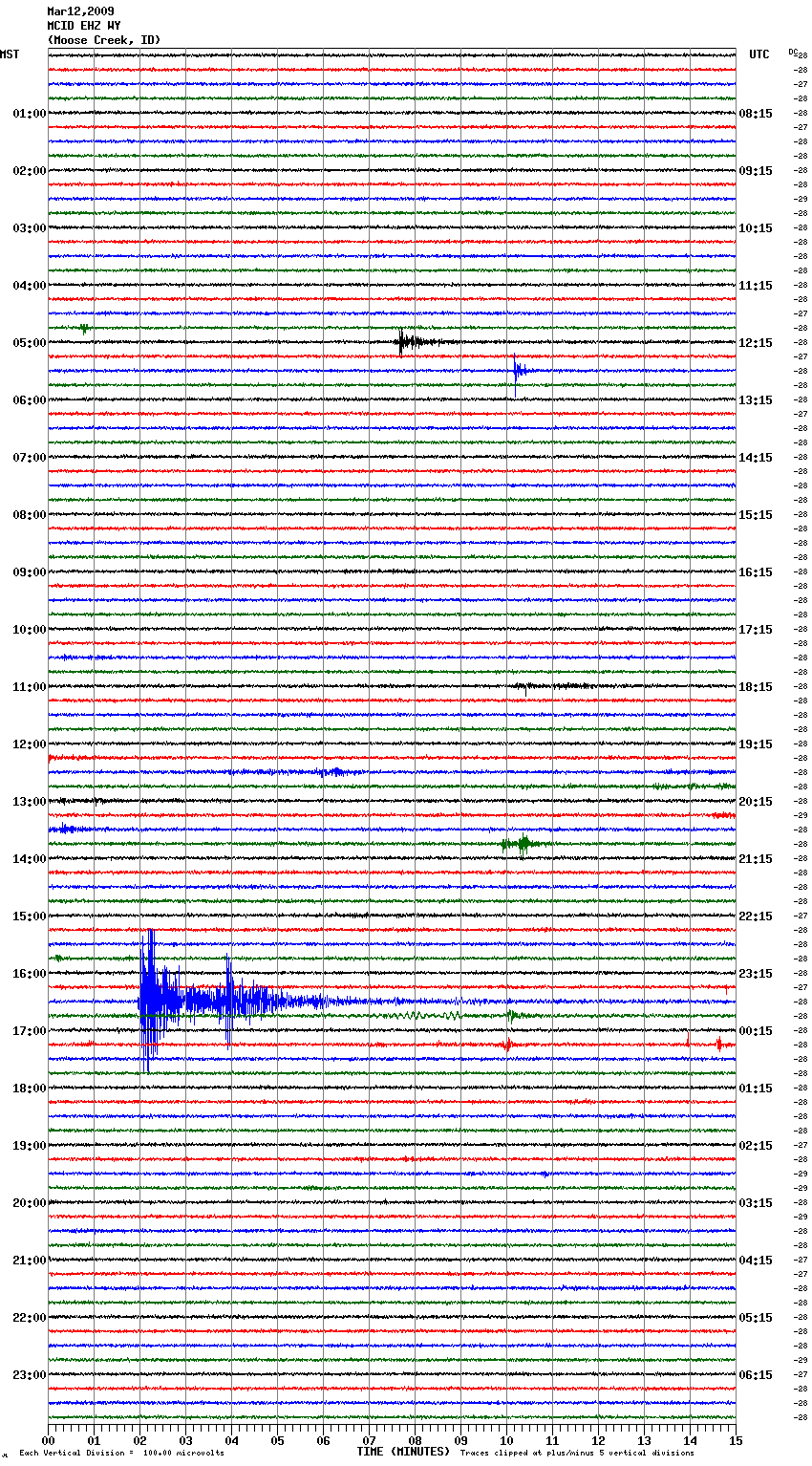The image size is (812, 1466).
Task: Click the 22:15 UTC row label
Action: pos(756,916)
